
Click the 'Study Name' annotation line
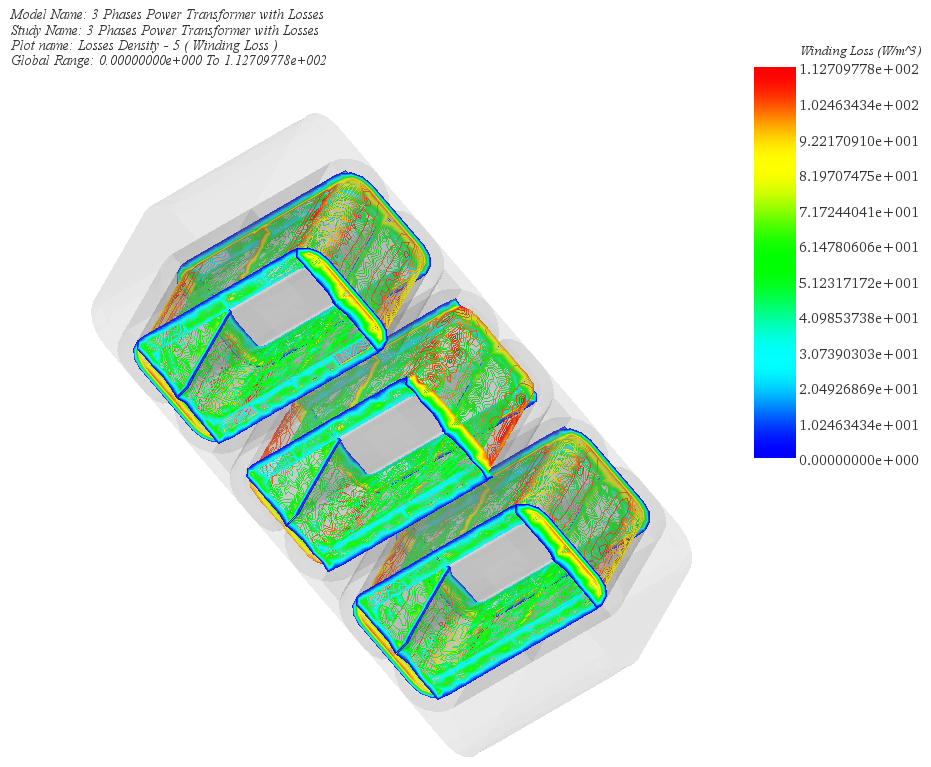pos(164,30)
